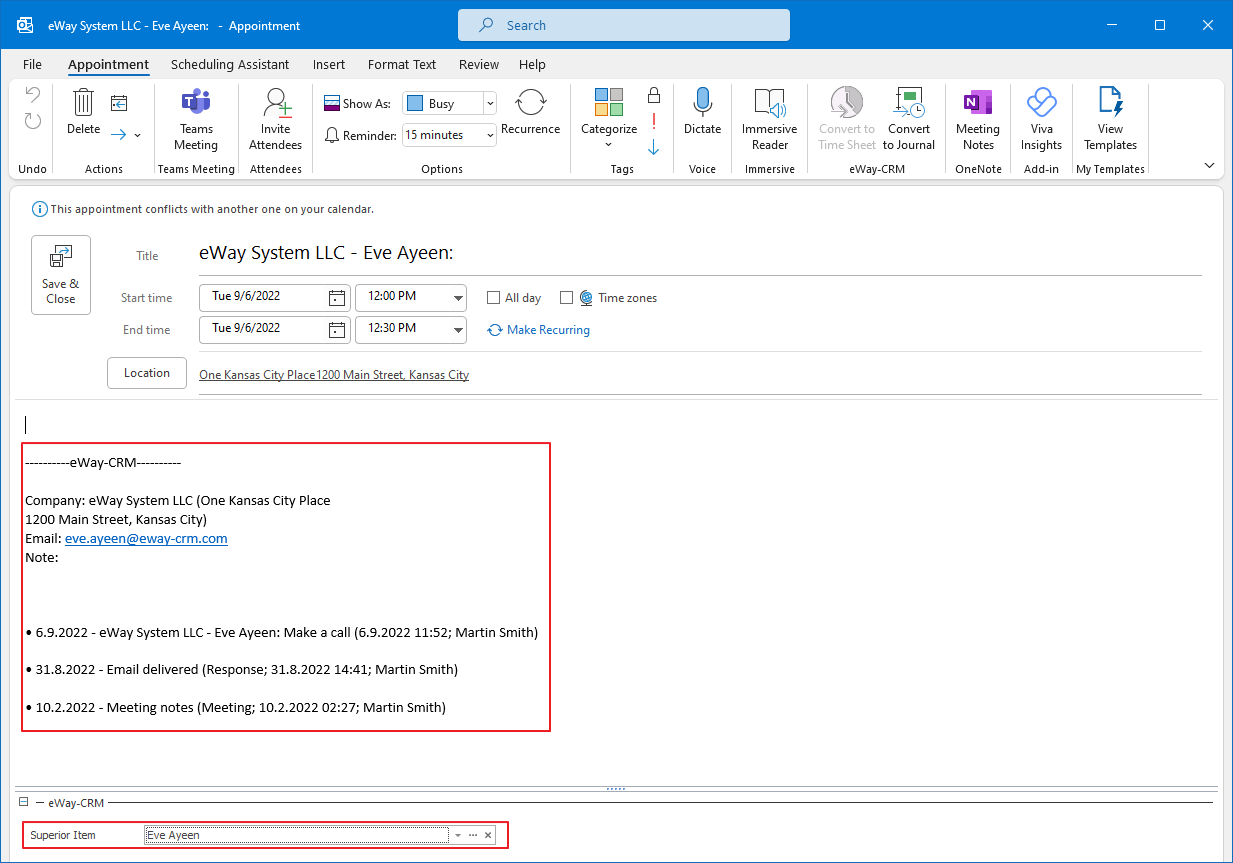
Task: Select the Appointment tab
Action: (x=108, y=64)
